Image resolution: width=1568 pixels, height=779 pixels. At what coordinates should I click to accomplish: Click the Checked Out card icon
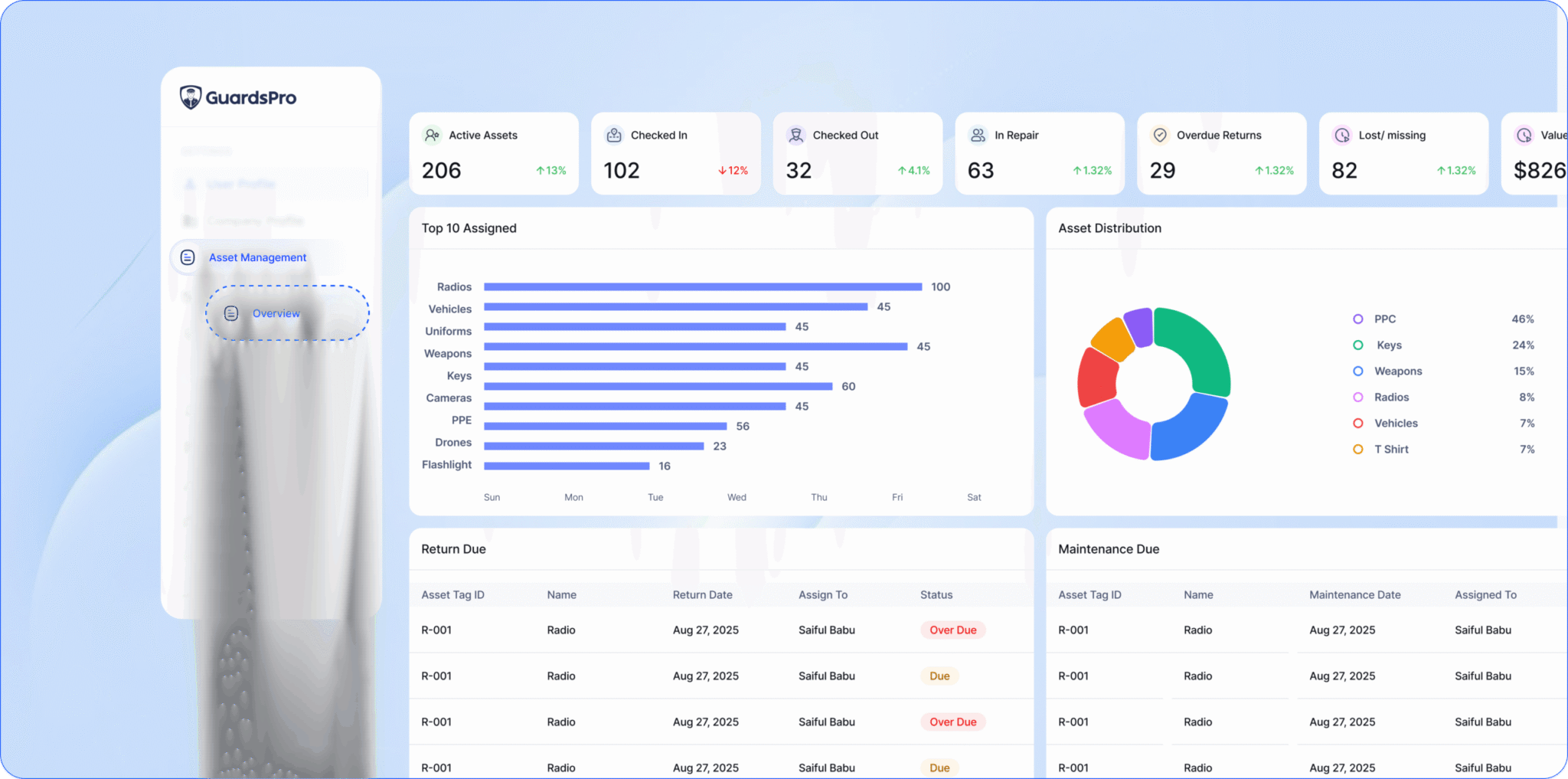pos(796,135)
